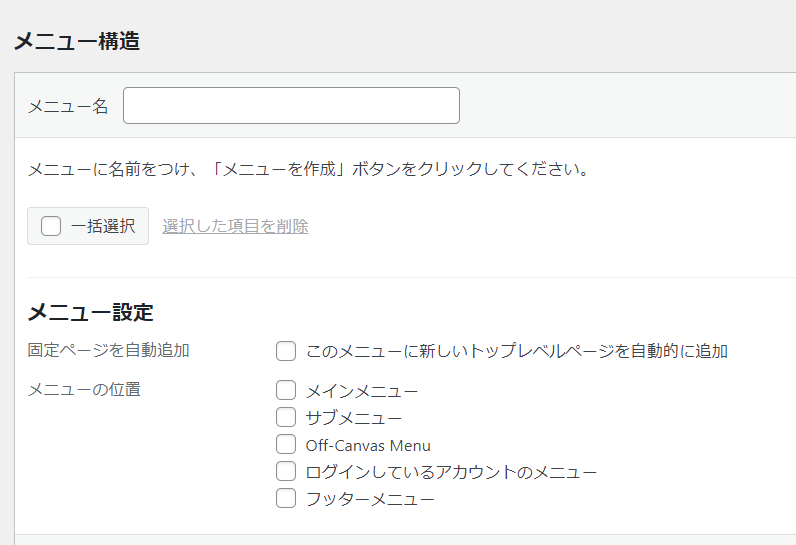The width and height of the screenshot is (796, 545).
Task: Click the フッターメニュー label text
Action: [x=370, y=499]
